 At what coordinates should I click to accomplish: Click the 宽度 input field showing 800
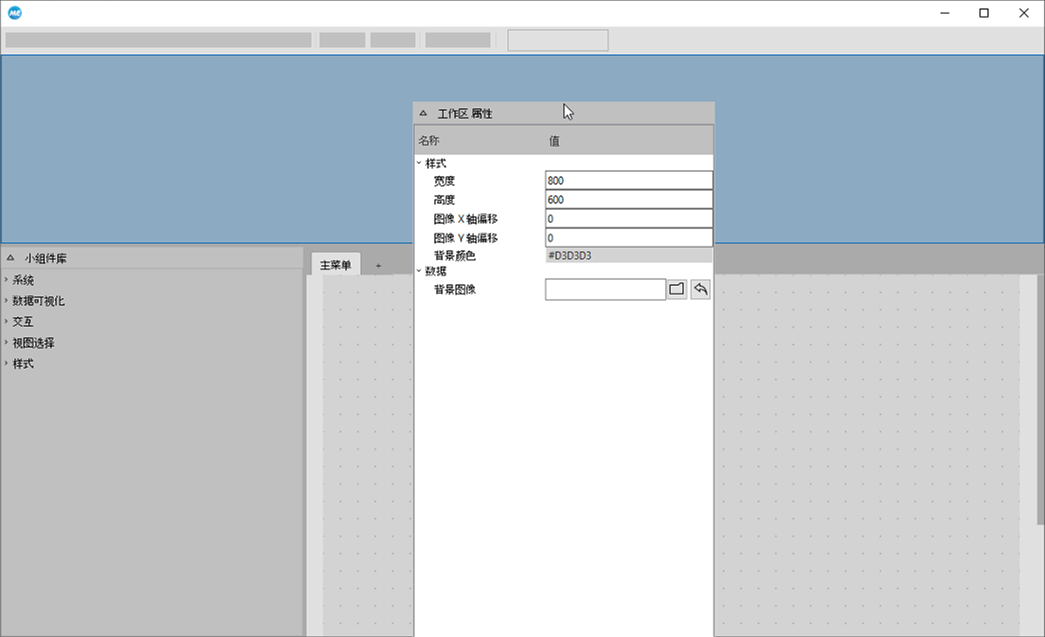point(628,181)
